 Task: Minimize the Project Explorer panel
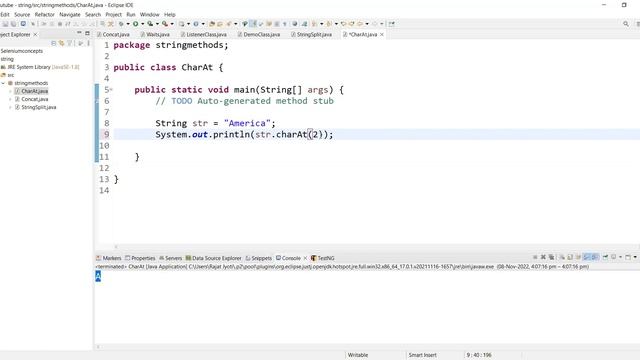point(79,33)
